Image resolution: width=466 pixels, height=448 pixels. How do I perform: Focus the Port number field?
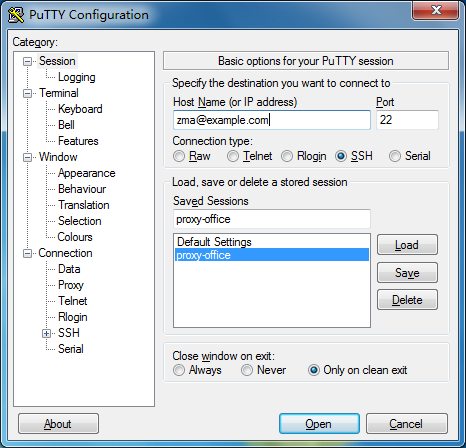(407, 120)
